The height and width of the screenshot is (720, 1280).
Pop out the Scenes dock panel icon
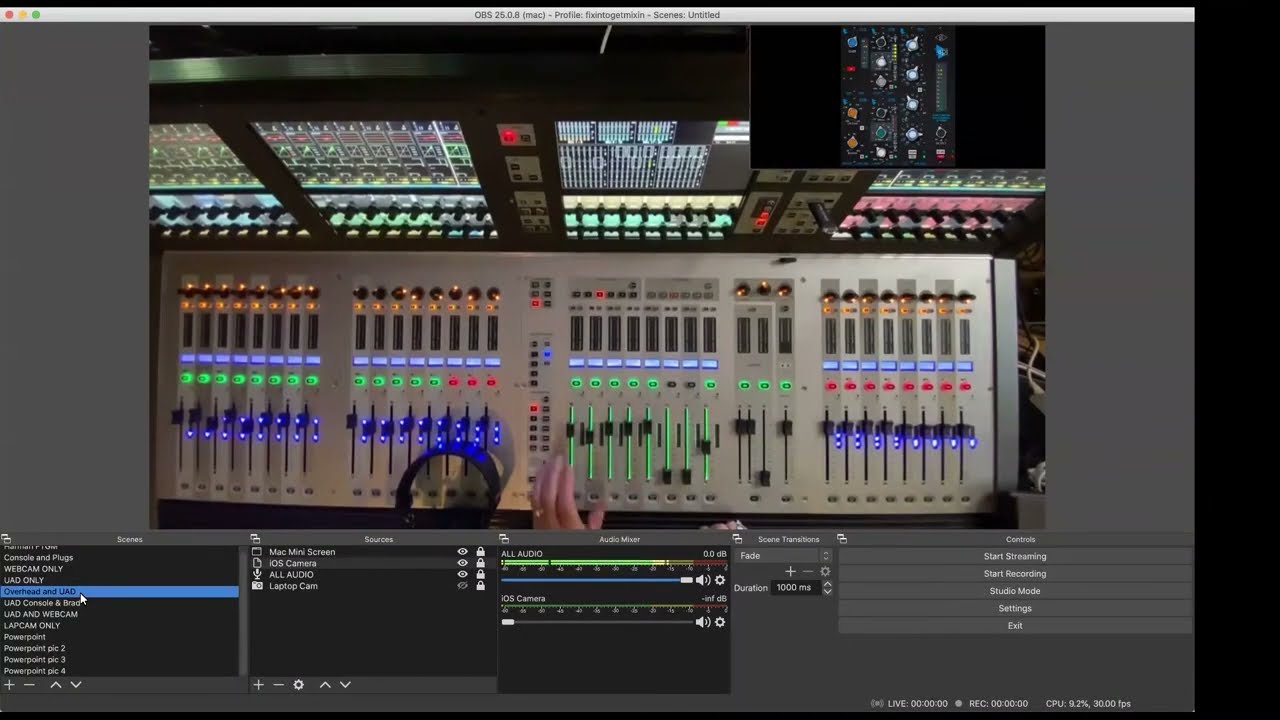(x=6, y=539)
